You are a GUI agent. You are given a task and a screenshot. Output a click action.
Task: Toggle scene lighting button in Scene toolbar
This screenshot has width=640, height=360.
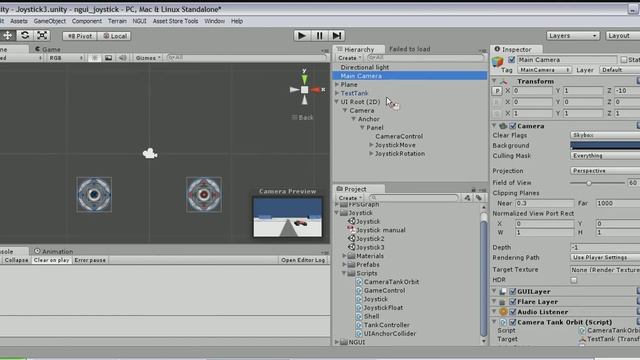95,58
